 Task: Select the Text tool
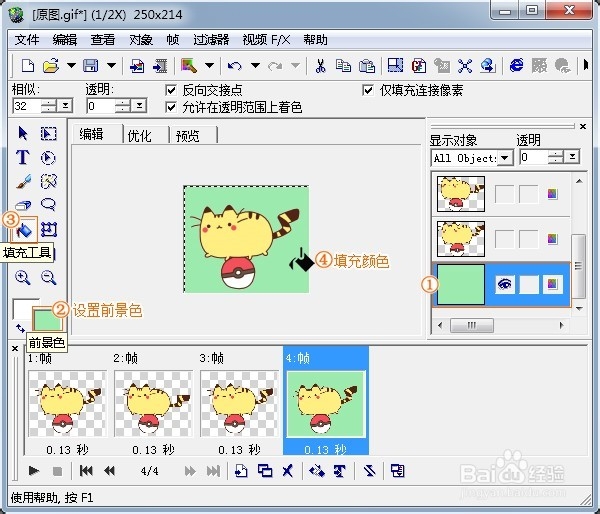click(x=23, y=157)
